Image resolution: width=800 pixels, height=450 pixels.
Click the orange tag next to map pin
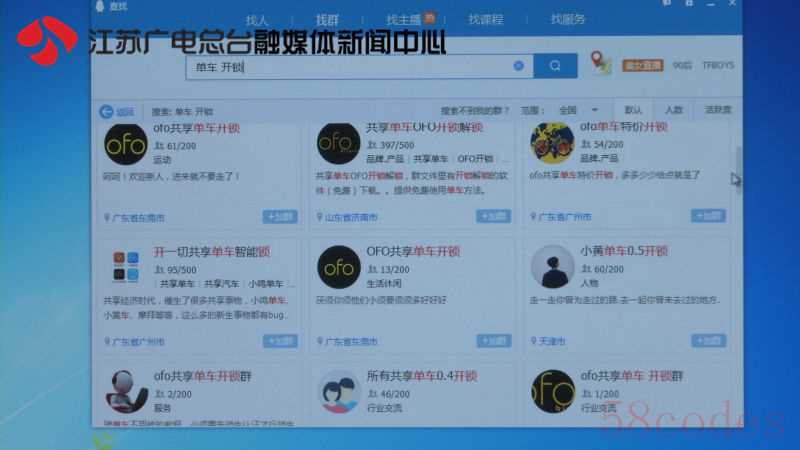click(643, 65)
